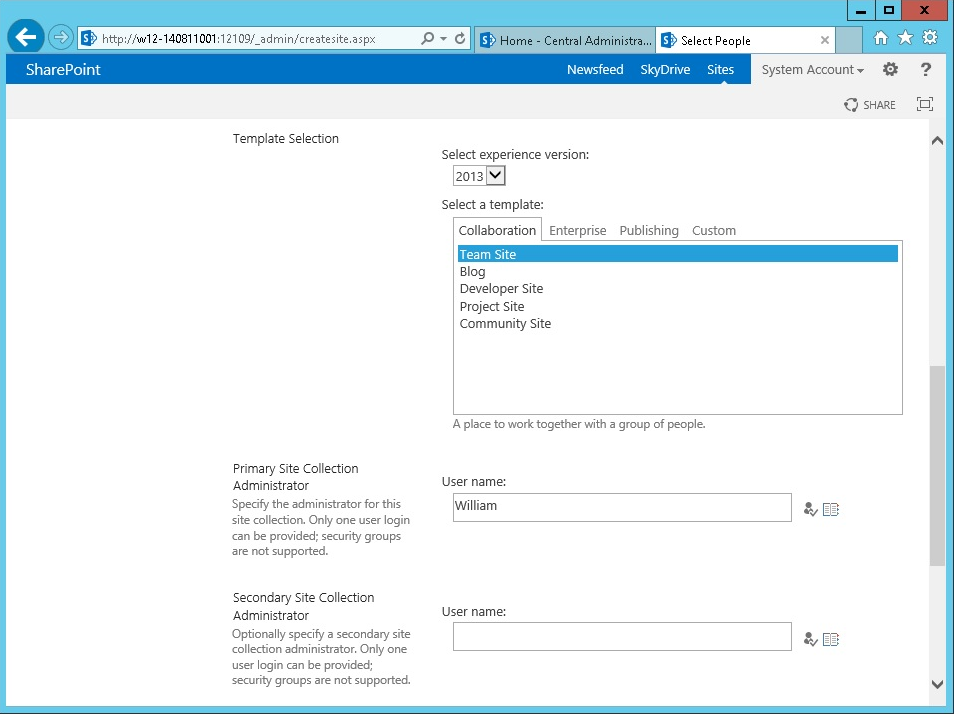Click the focus on content icon
Viewport: 956px width, 715px height.
925,105
